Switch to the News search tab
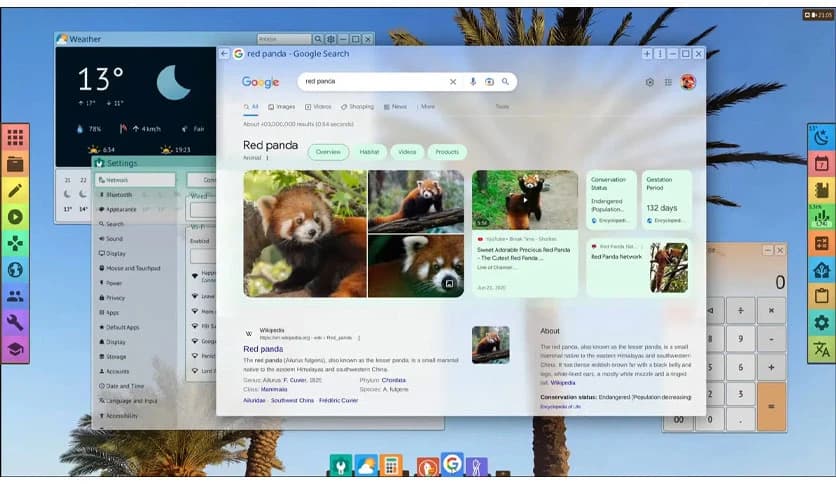Image resolution: width=836 pixels, height=484 pixels. pos(396,106)
